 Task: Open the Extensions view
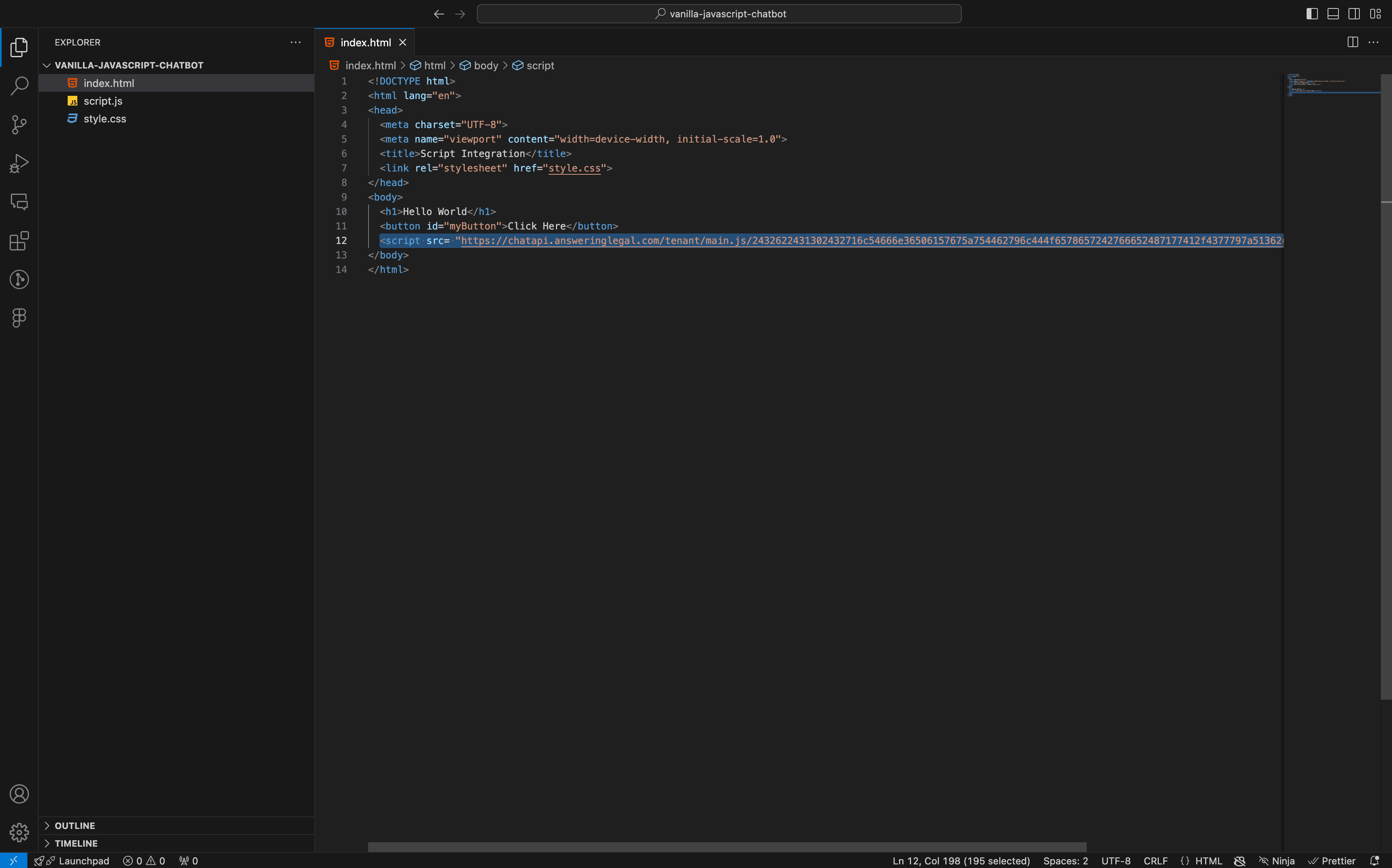point(19,241)
